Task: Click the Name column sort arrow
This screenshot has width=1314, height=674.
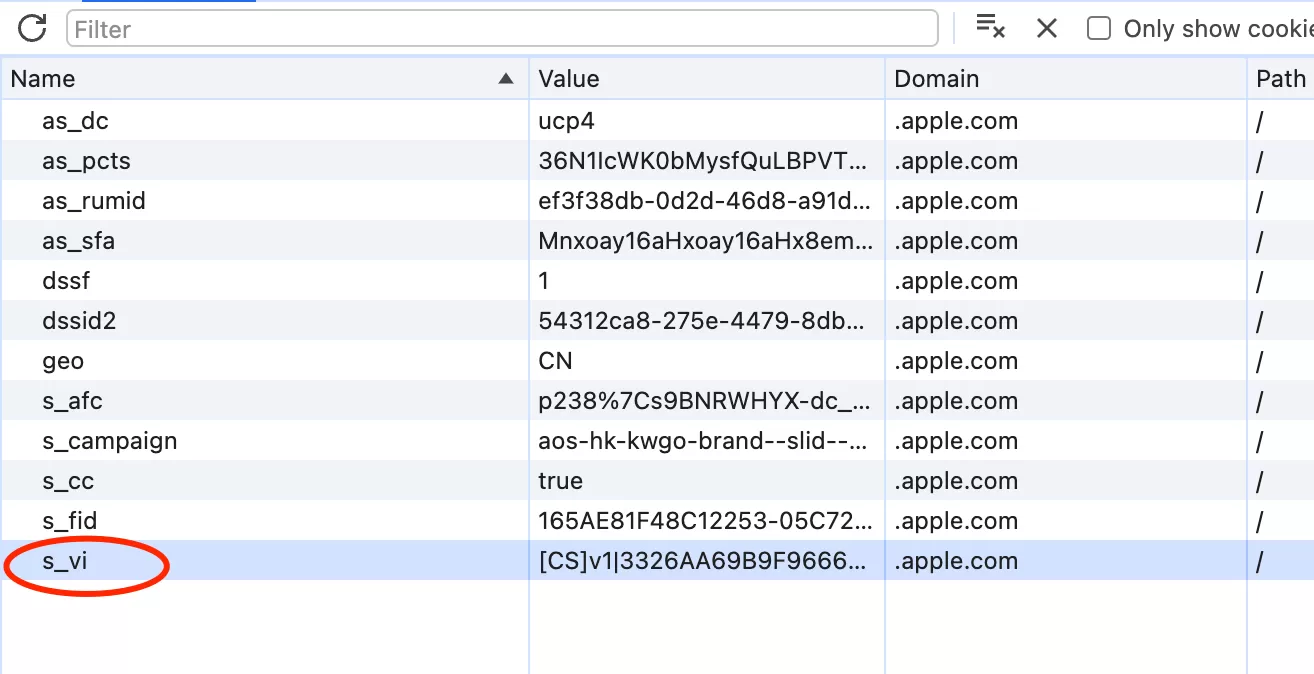Action: coord(506,79)
